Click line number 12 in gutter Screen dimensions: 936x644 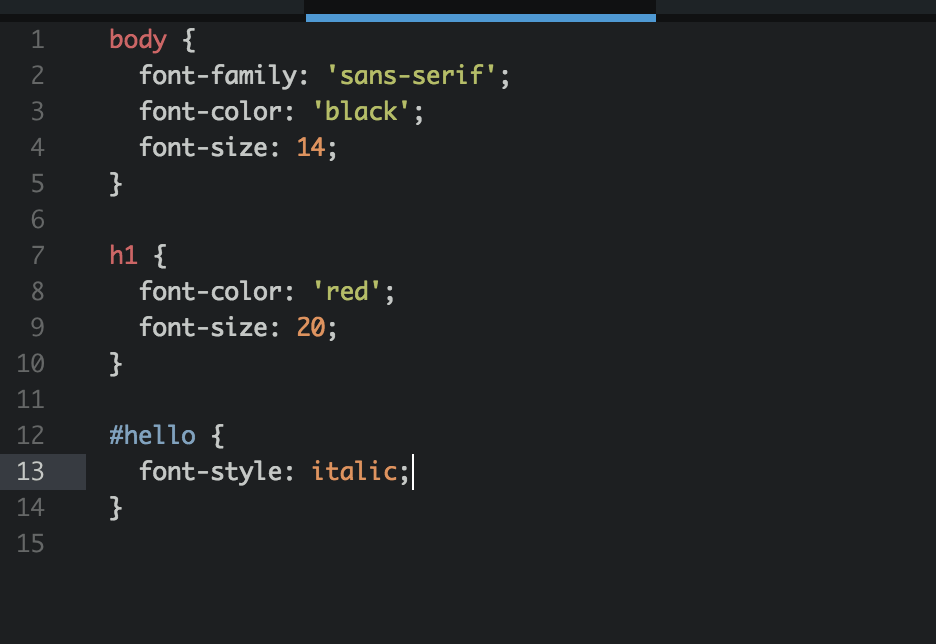[x=30, y=435]
